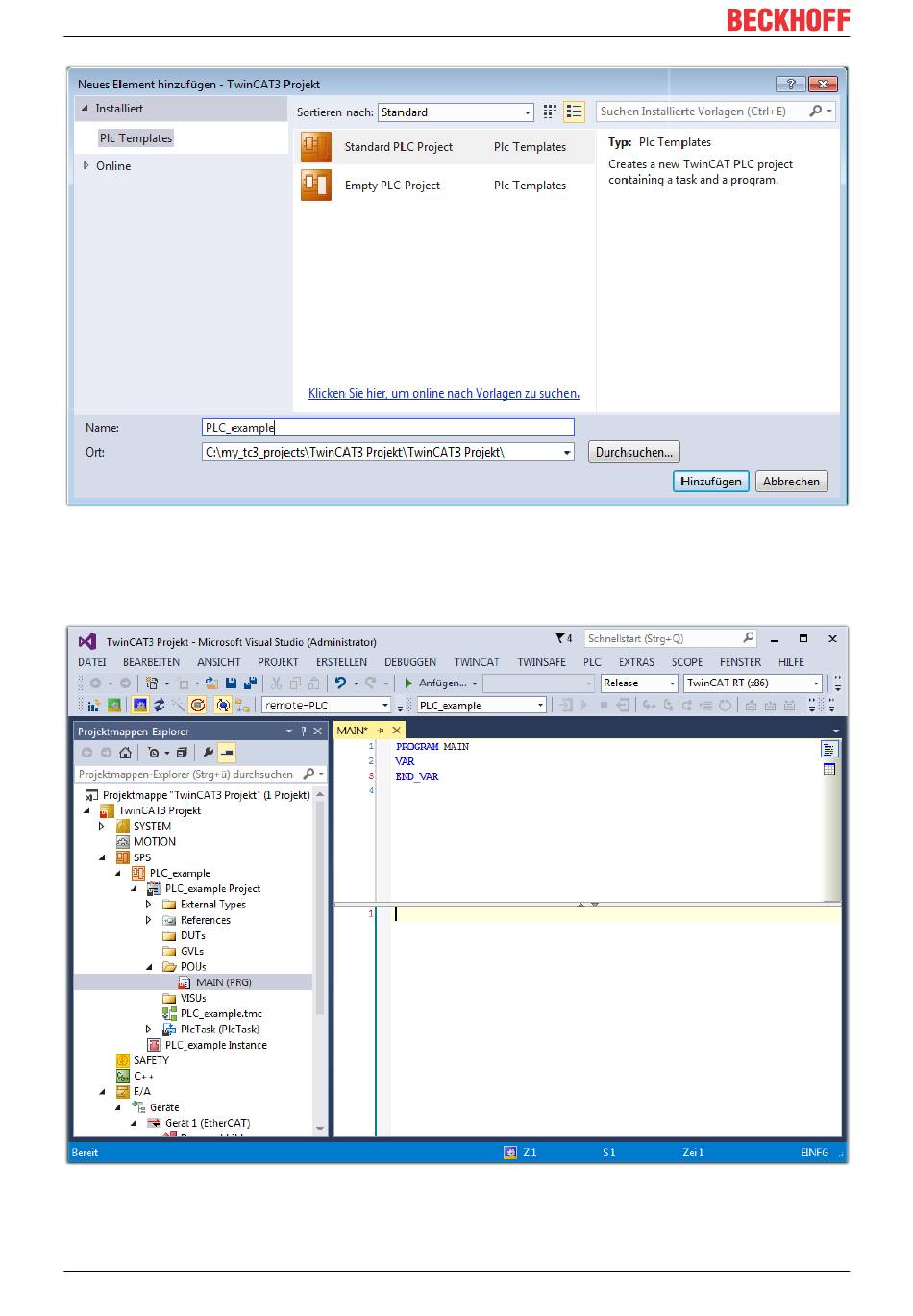Open the DATEI menu

(x=92, y=662)
